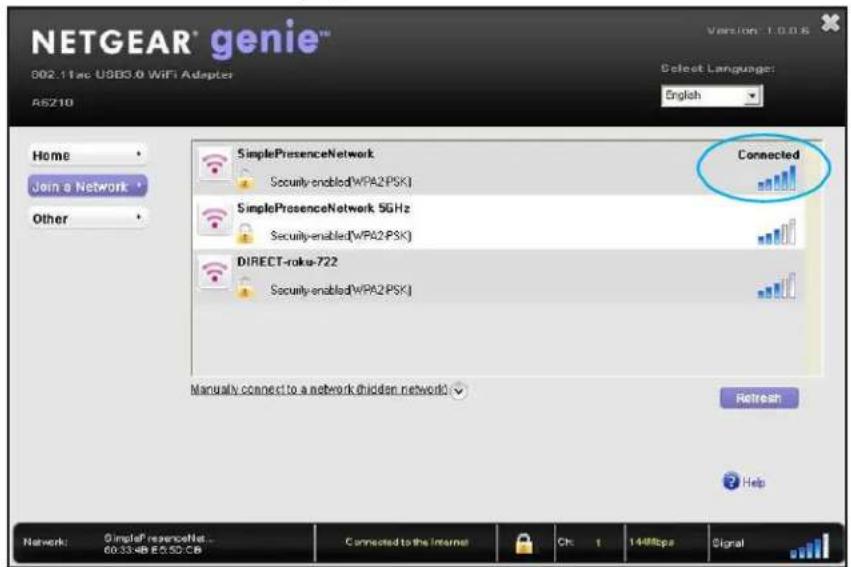Click the 144Mbps speed in status bar
The image size is (851, 567).
pos(651,541)
